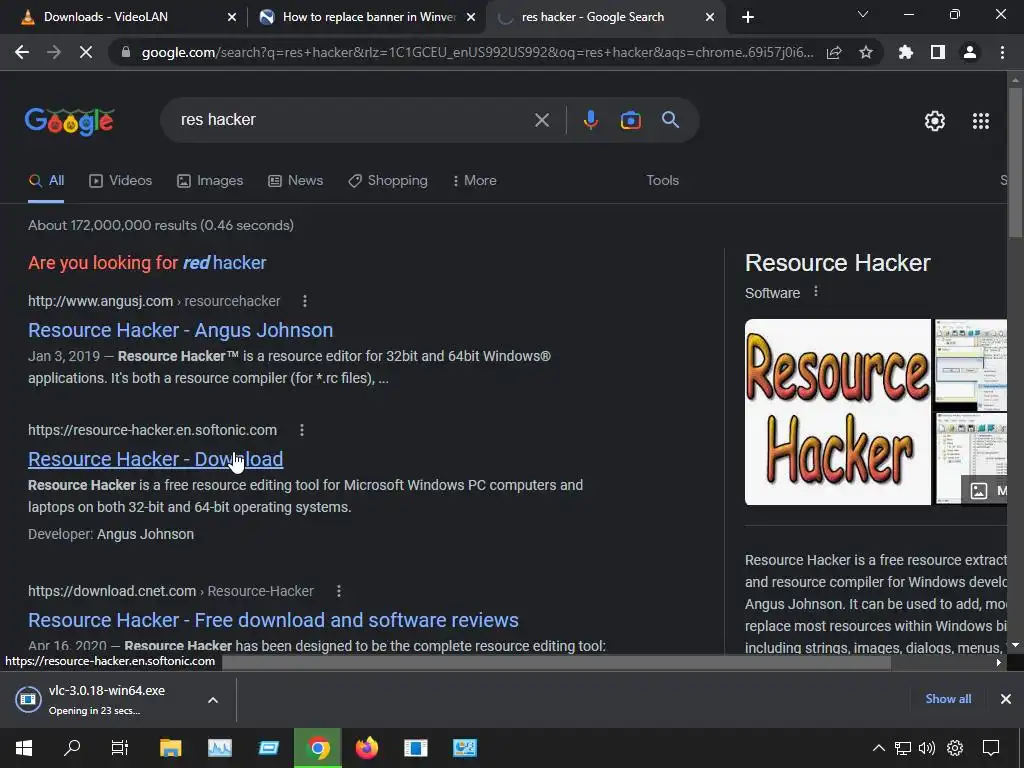Close the How to replace banner tab
Viewport: 1024px width, 768px height.
pos(471,17)
